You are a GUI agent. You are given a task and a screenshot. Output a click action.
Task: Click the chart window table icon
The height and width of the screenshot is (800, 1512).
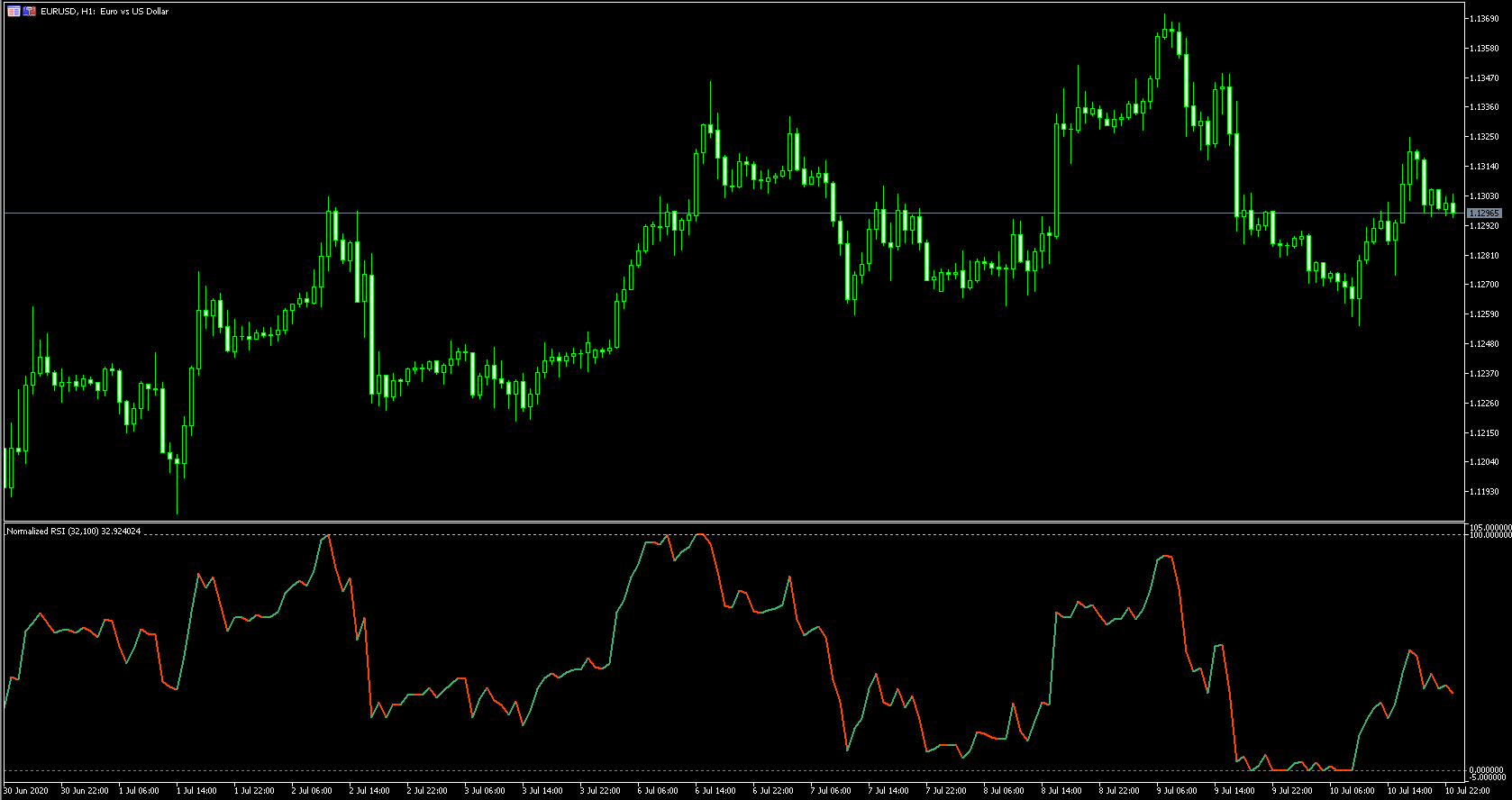(14, 12)
